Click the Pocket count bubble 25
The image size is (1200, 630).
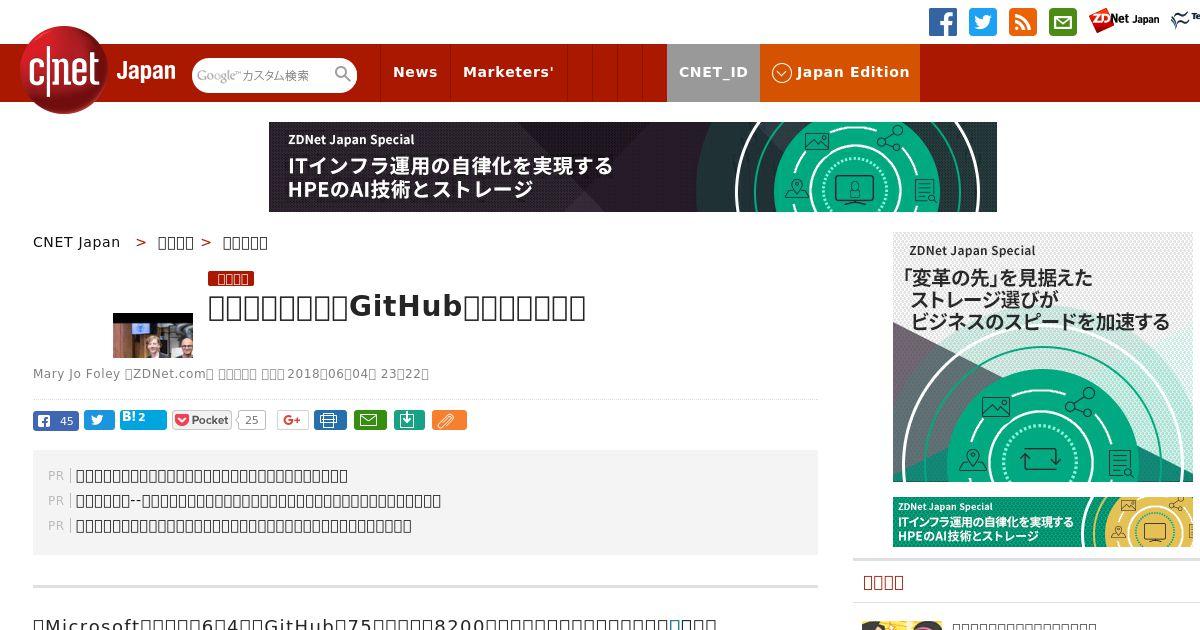pos(252,420)
